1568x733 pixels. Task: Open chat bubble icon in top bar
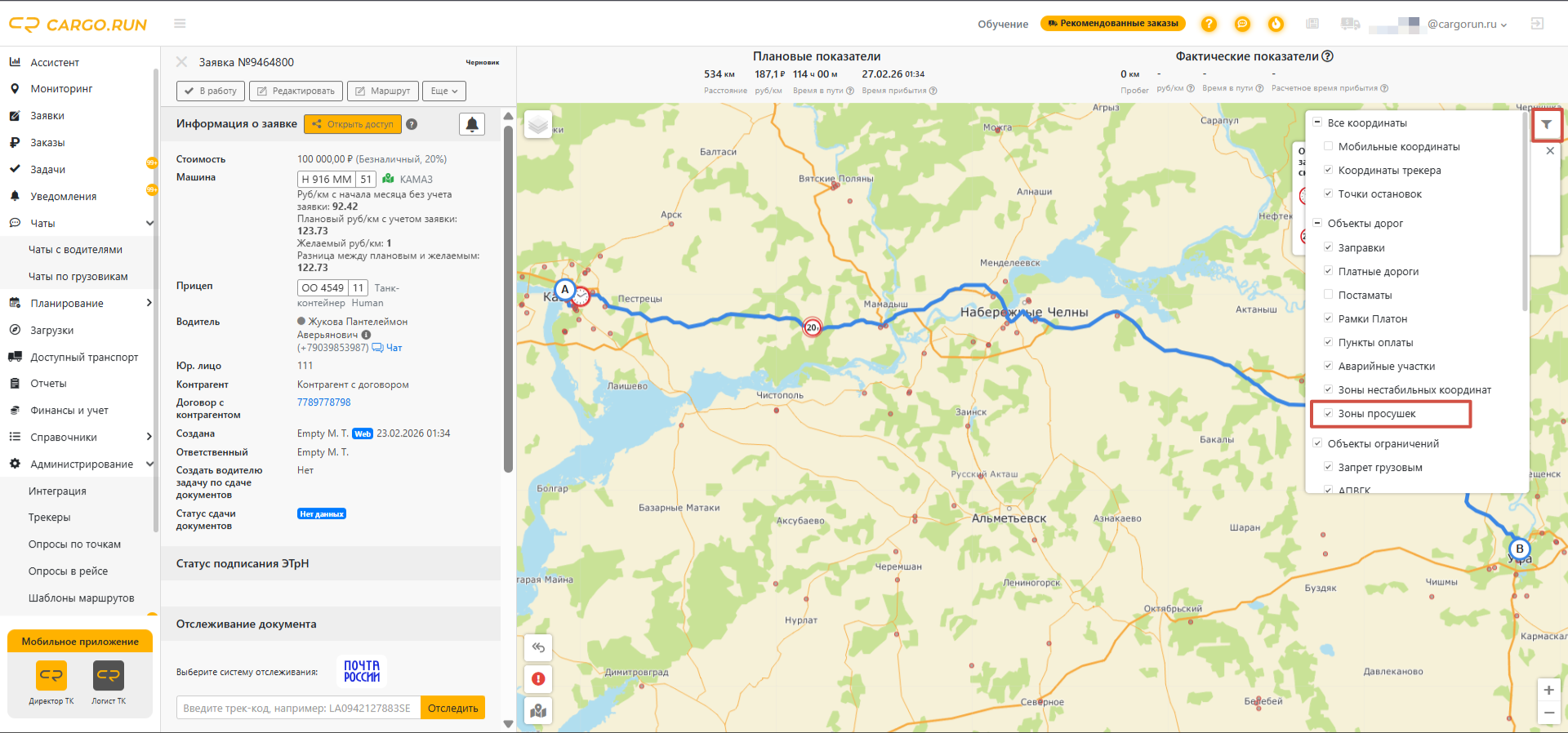[1242, 24]
